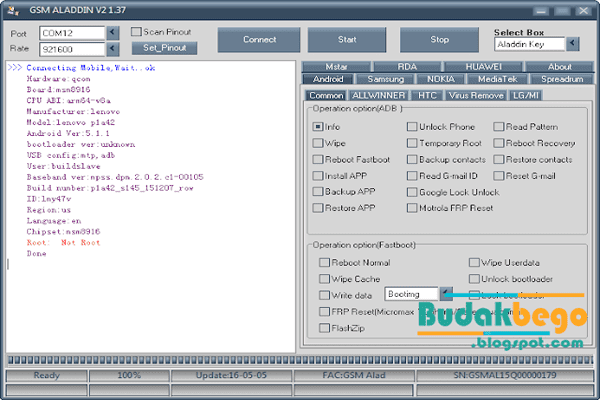Click the Connect button
Viewport: 600px width, 400px height.
click(x=259, y=39)
